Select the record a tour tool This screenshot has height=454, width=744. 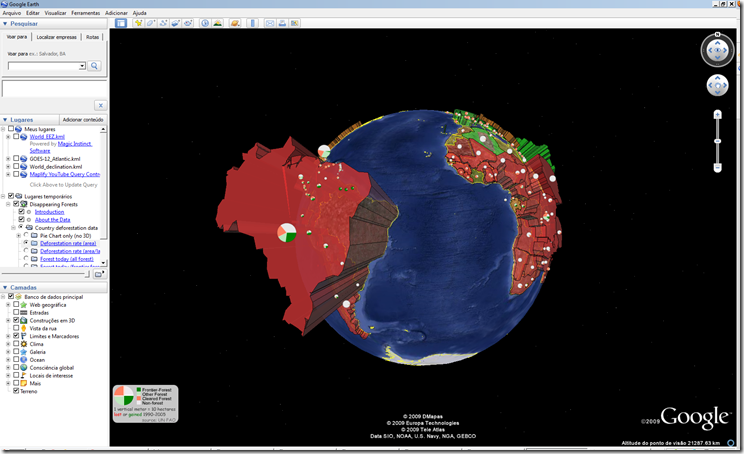coord(188,23)
